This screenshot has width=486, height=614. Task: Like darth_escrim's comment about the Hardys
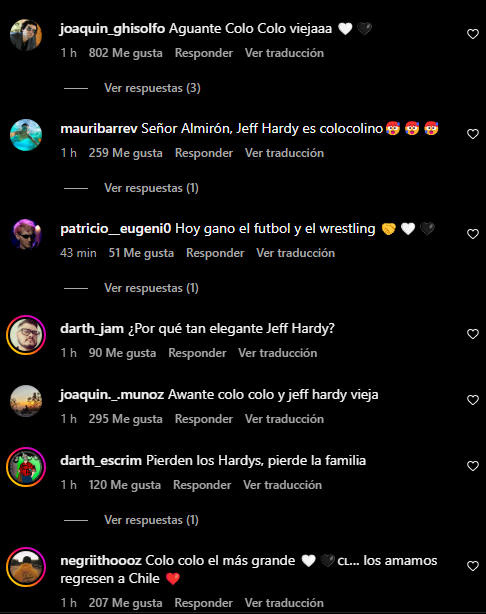pos(473,466)
